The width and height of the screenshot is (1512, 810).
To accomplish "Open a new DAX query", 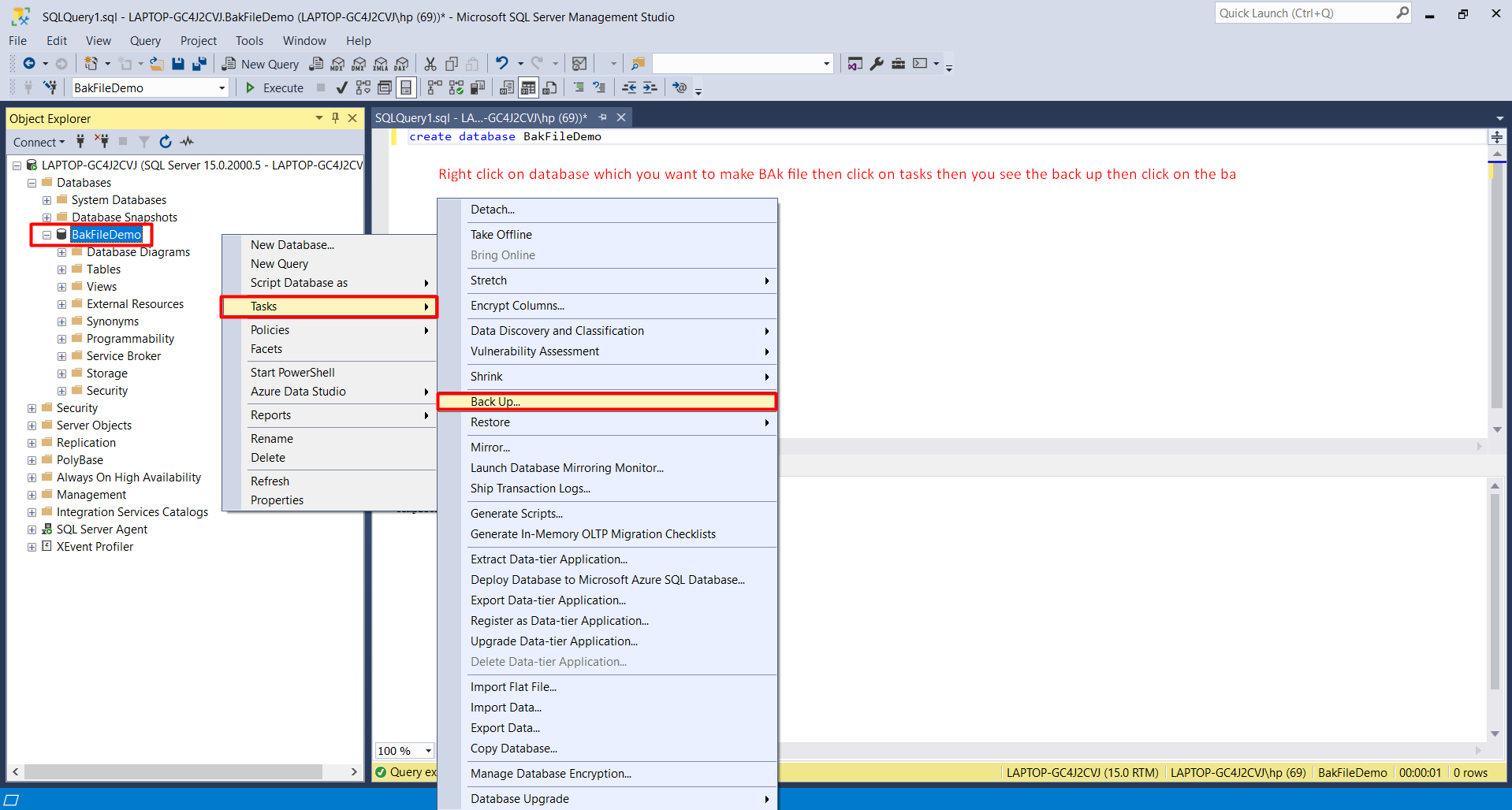I will [x=402, y=64].
